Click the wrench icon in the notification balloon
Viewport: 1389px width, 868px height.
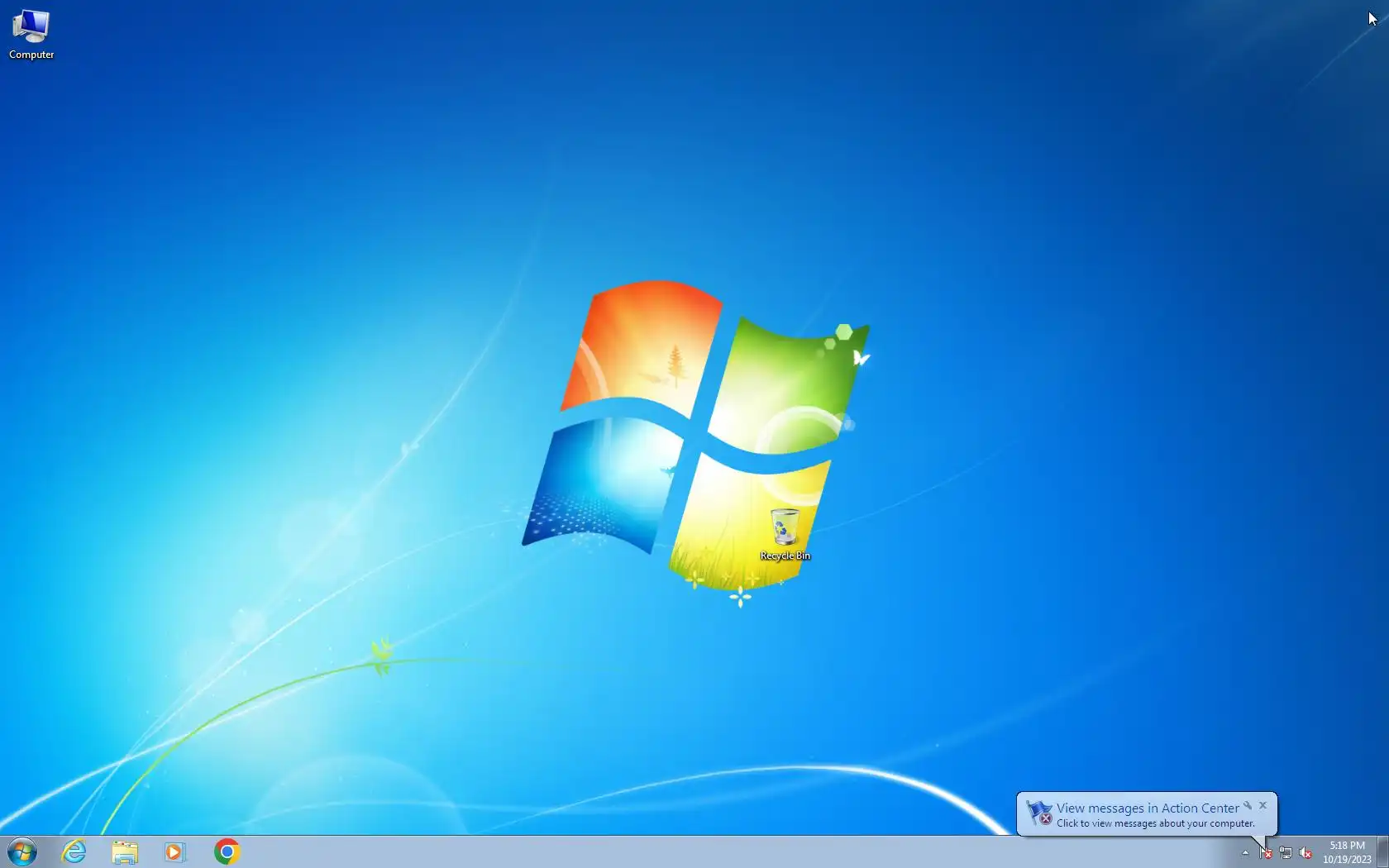tap(1248, 805)
